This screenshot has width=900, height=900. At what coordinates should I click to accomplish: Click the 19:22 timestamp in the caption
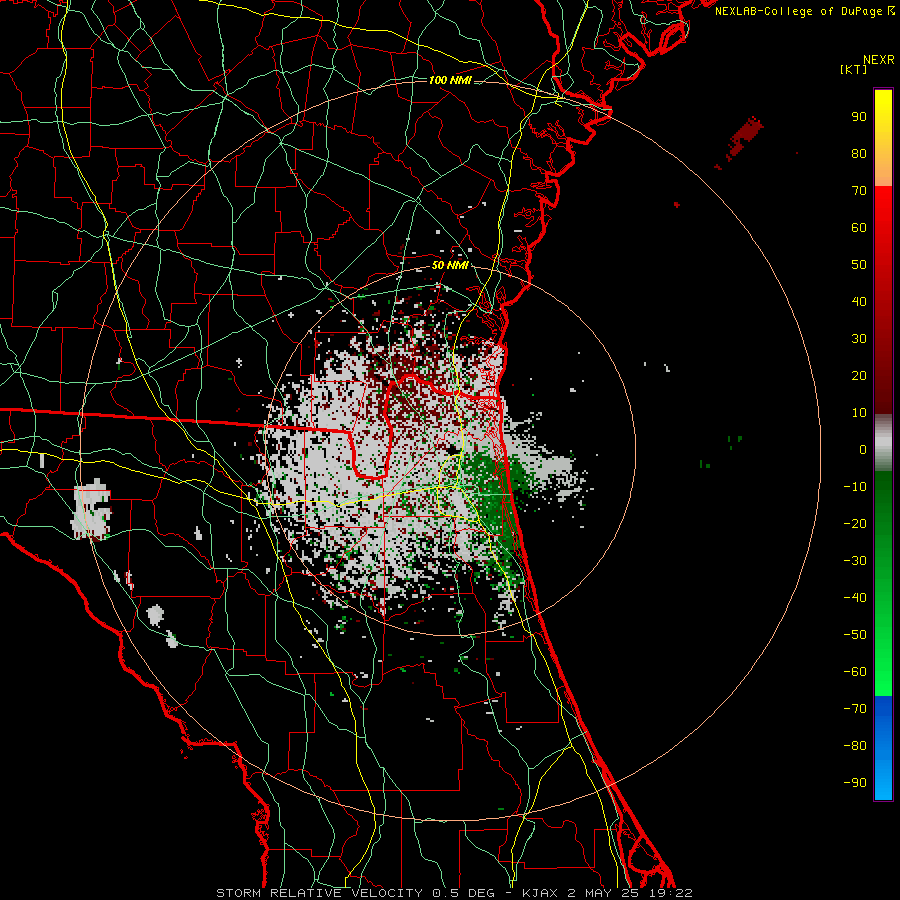click(x=671, y=893)
